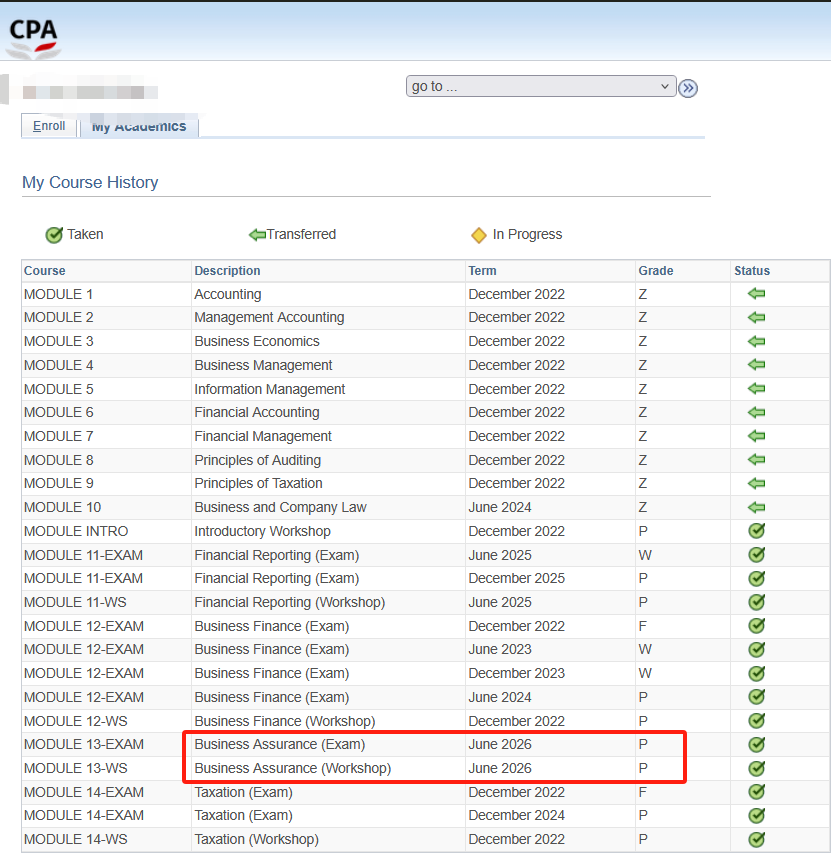Click transferred arrow for Information Management row
This screenshot has width=831, height=867.
(x=756, y=389)
